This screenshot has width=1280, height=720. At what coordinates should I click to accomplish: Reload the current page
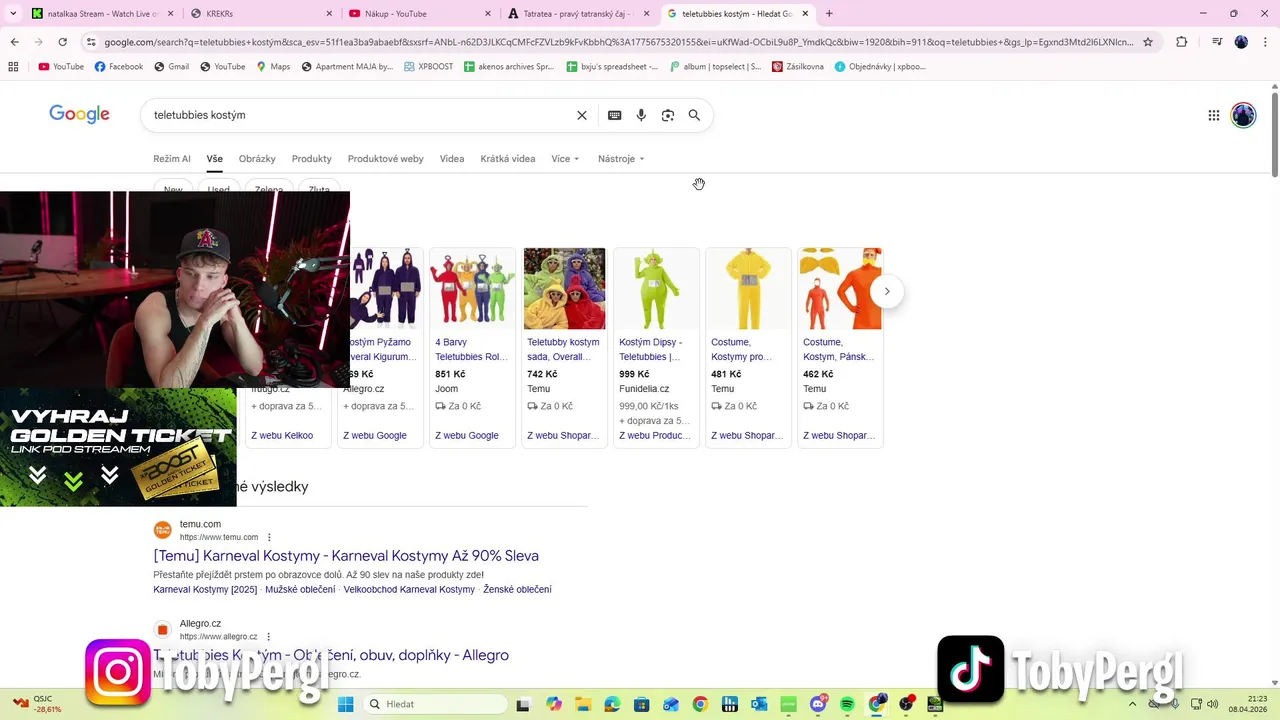click(62, 42)
